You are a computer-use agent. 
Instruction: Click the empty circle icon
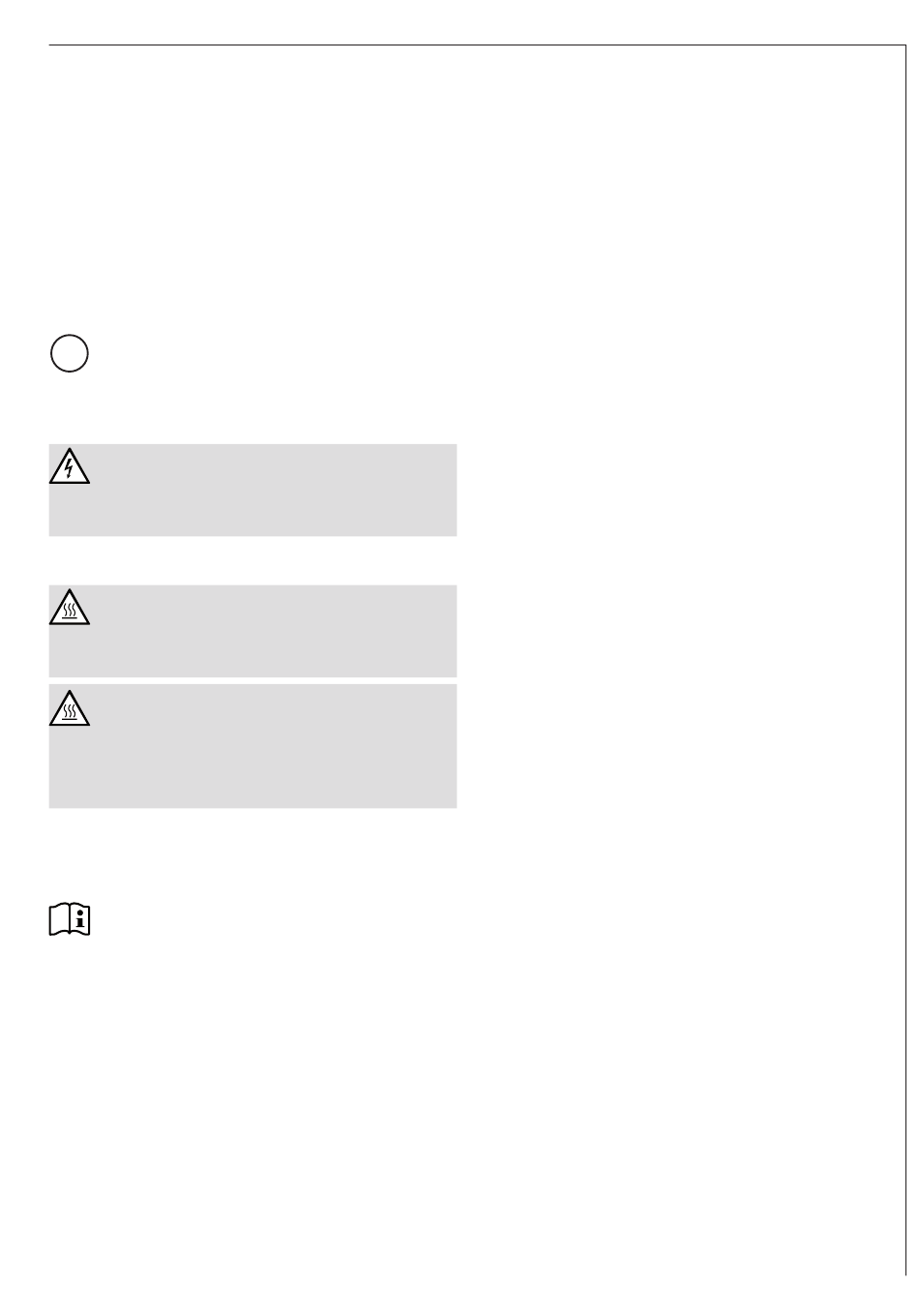click(70, 354)
